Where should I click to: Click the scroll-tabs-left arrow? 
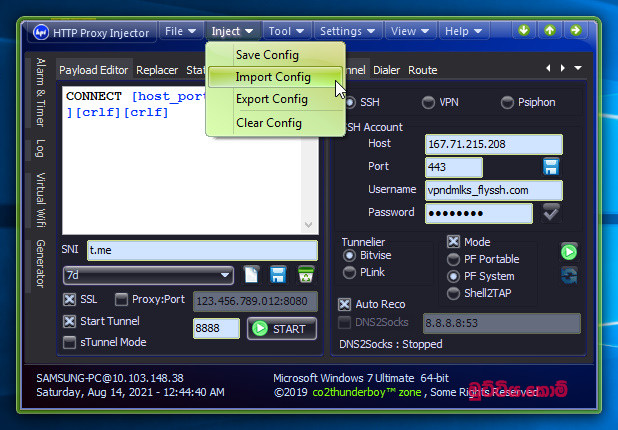548,68
